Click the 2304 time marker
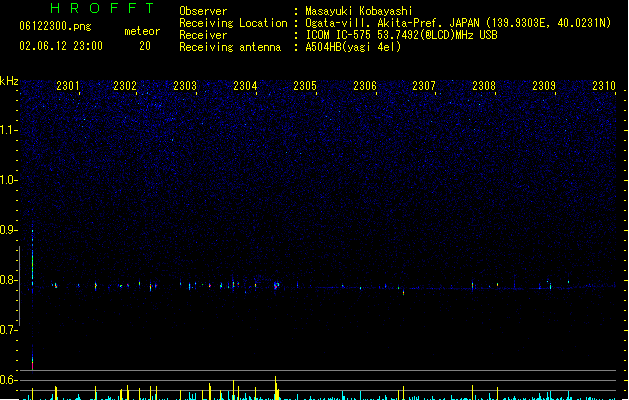This screenshot has width=629, height=400. (245, 86)
